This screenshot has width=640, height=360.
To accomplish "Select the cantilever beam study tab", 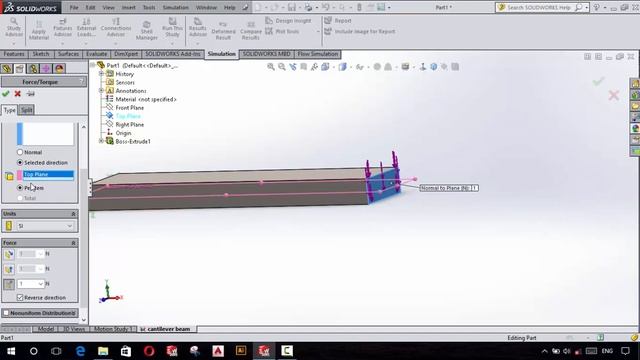I will (x=165, y=329).
